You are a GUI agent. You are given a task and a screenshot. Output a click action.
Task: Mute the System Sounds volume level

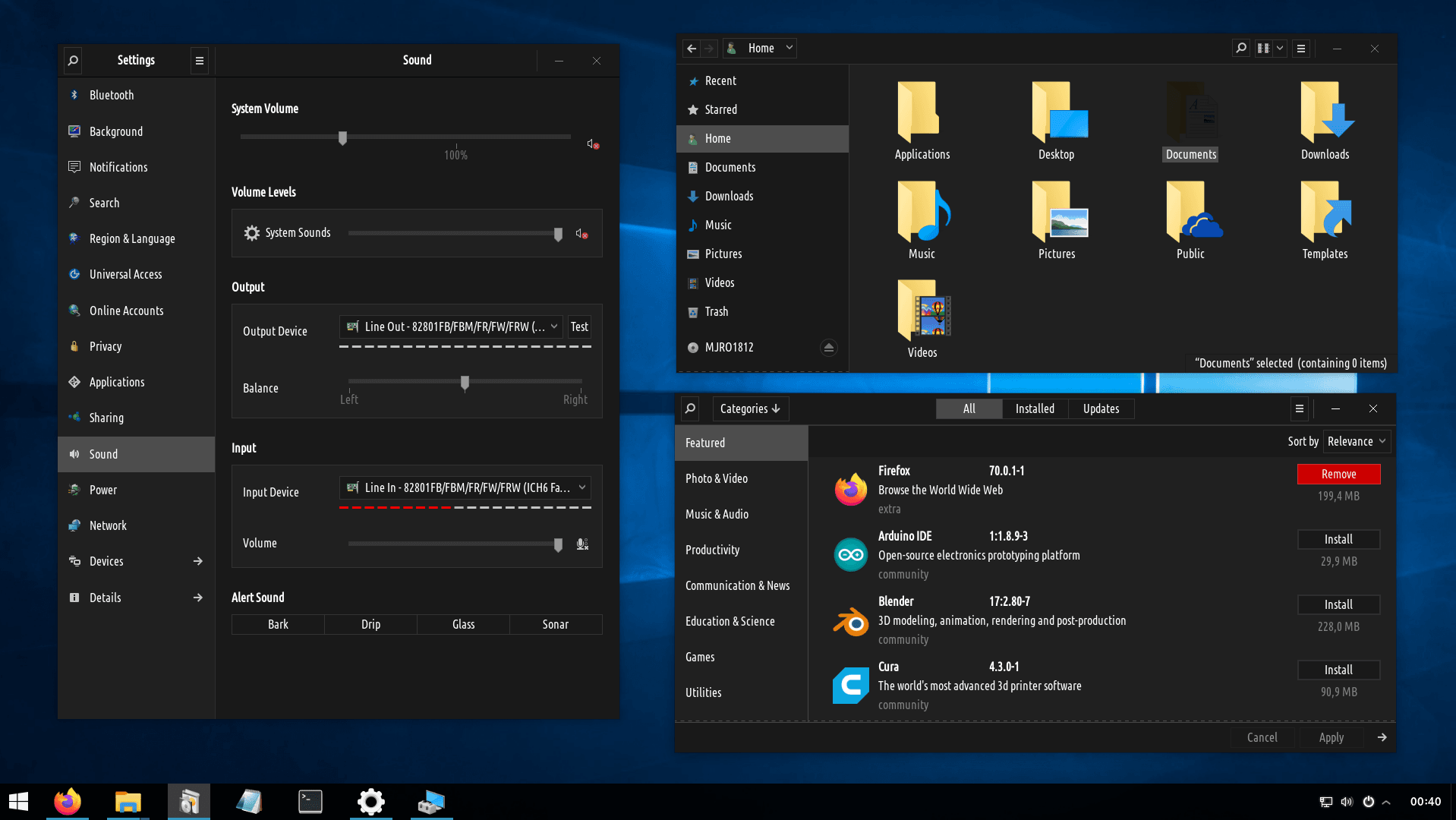click(581, 234)
